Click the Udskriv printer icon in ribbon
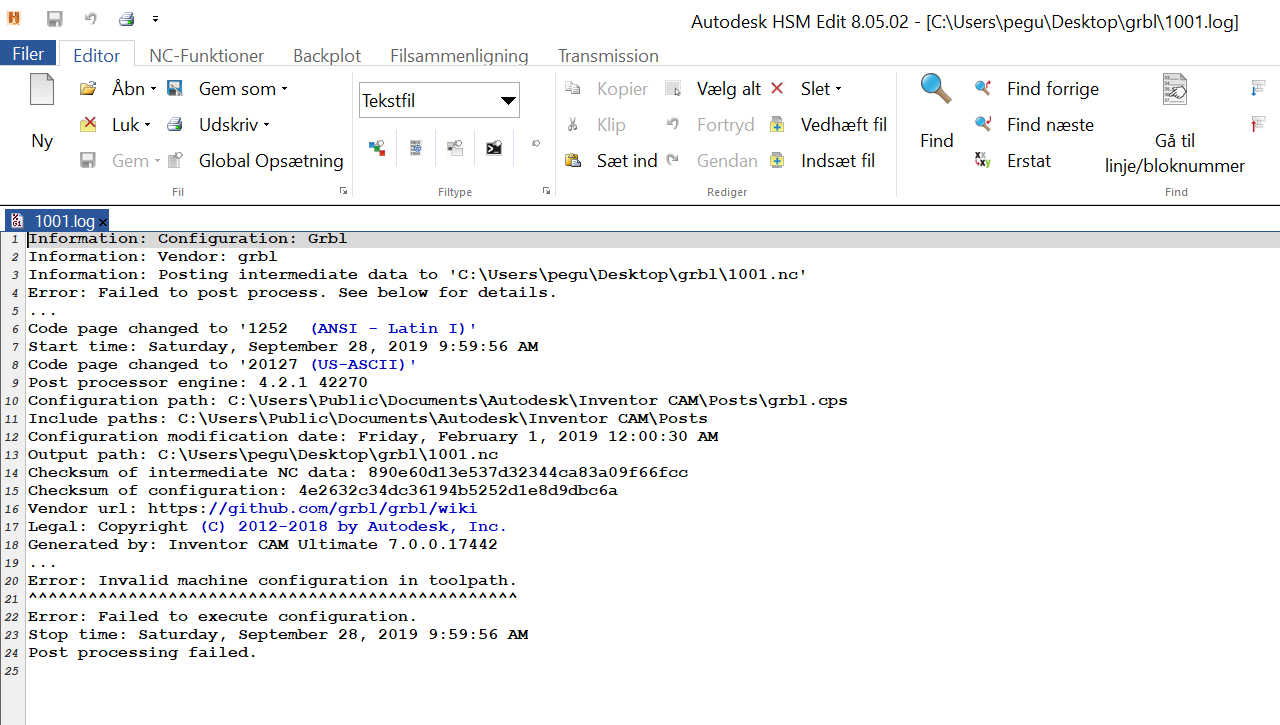 pos(175,125)
